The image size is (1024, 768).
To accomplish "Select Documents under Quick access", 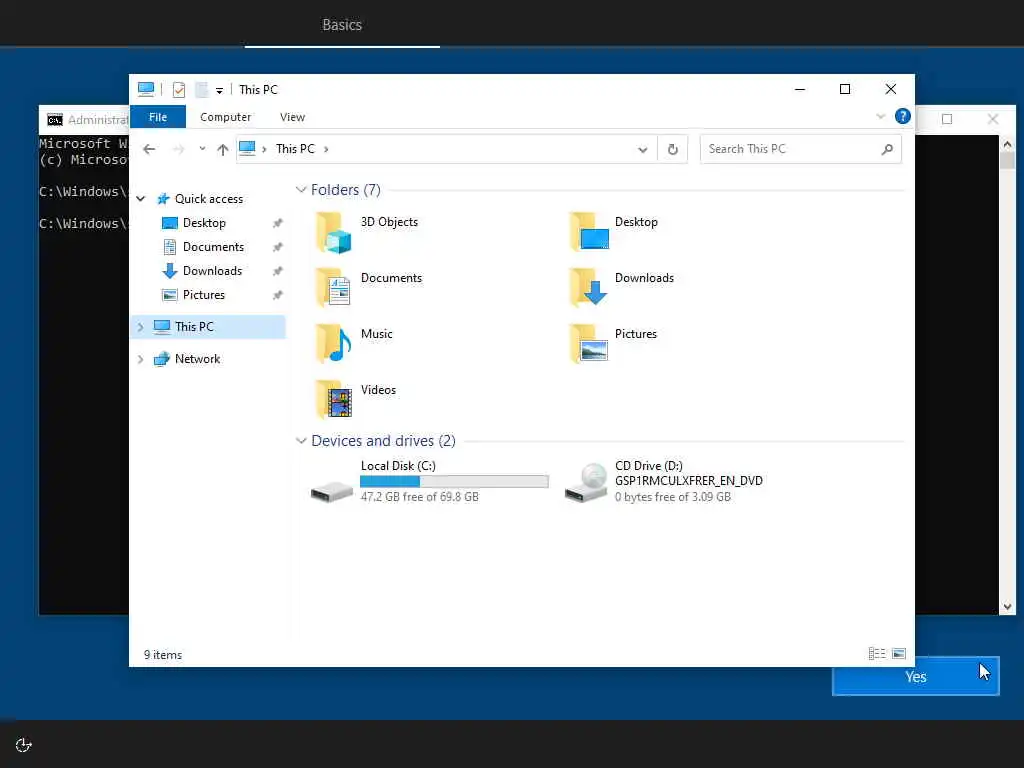I will pyautogui.click(x=213, y=247).
